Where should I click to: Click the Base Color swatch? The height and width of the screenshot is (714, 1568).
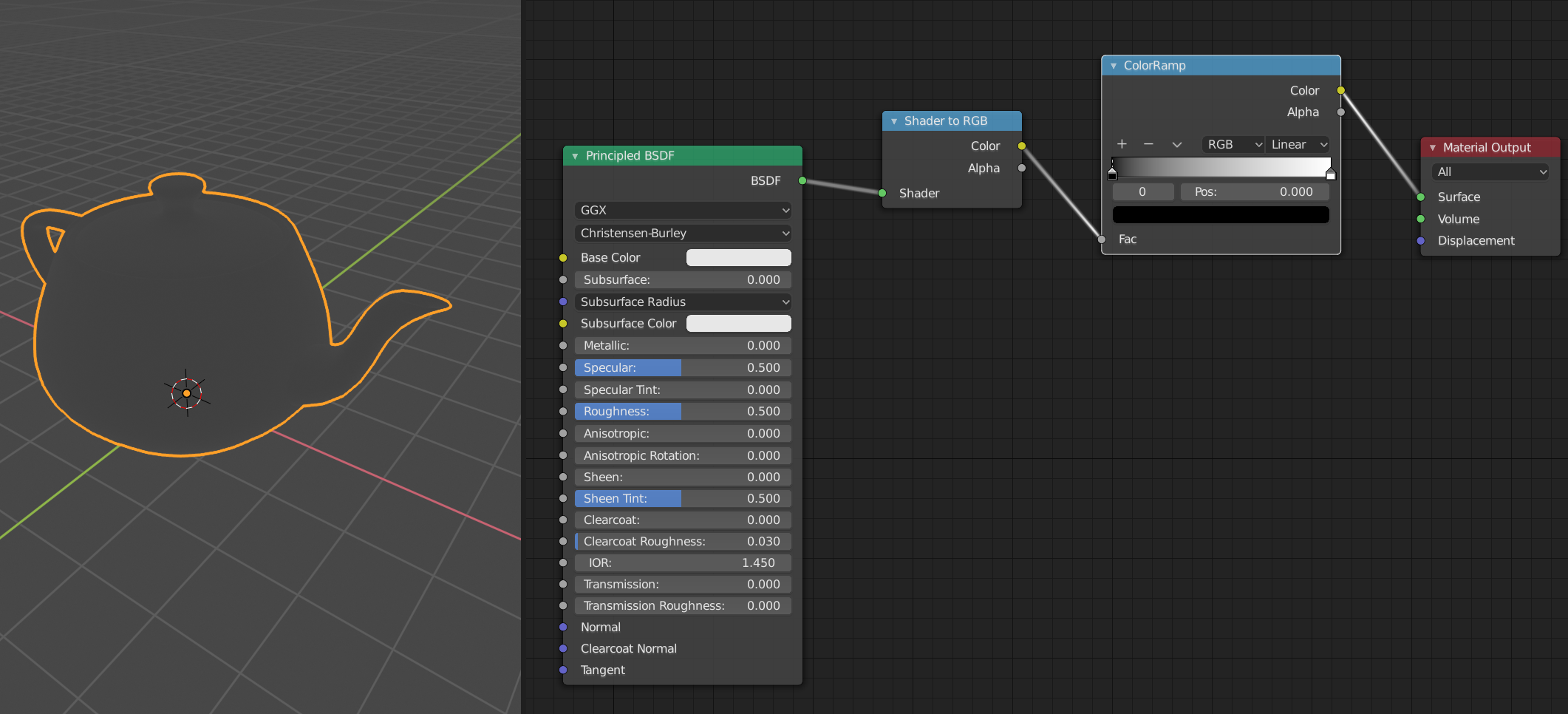coord(738,257)
